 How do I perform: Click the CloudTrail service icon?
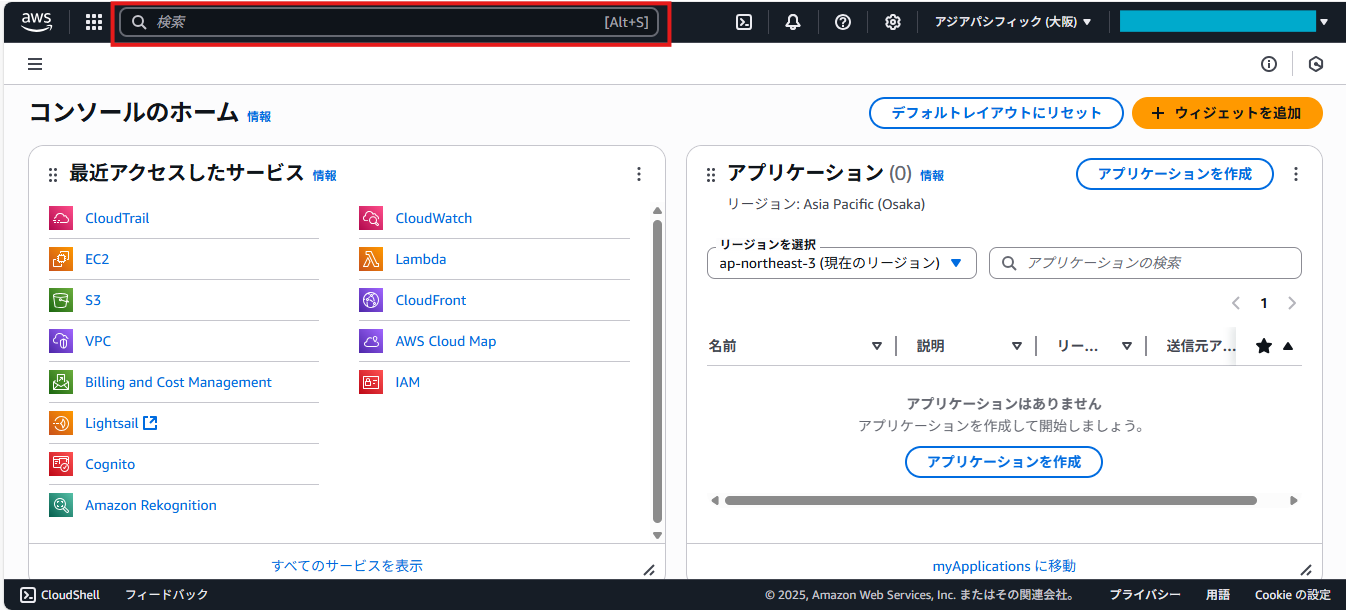(x=61, y=218)
